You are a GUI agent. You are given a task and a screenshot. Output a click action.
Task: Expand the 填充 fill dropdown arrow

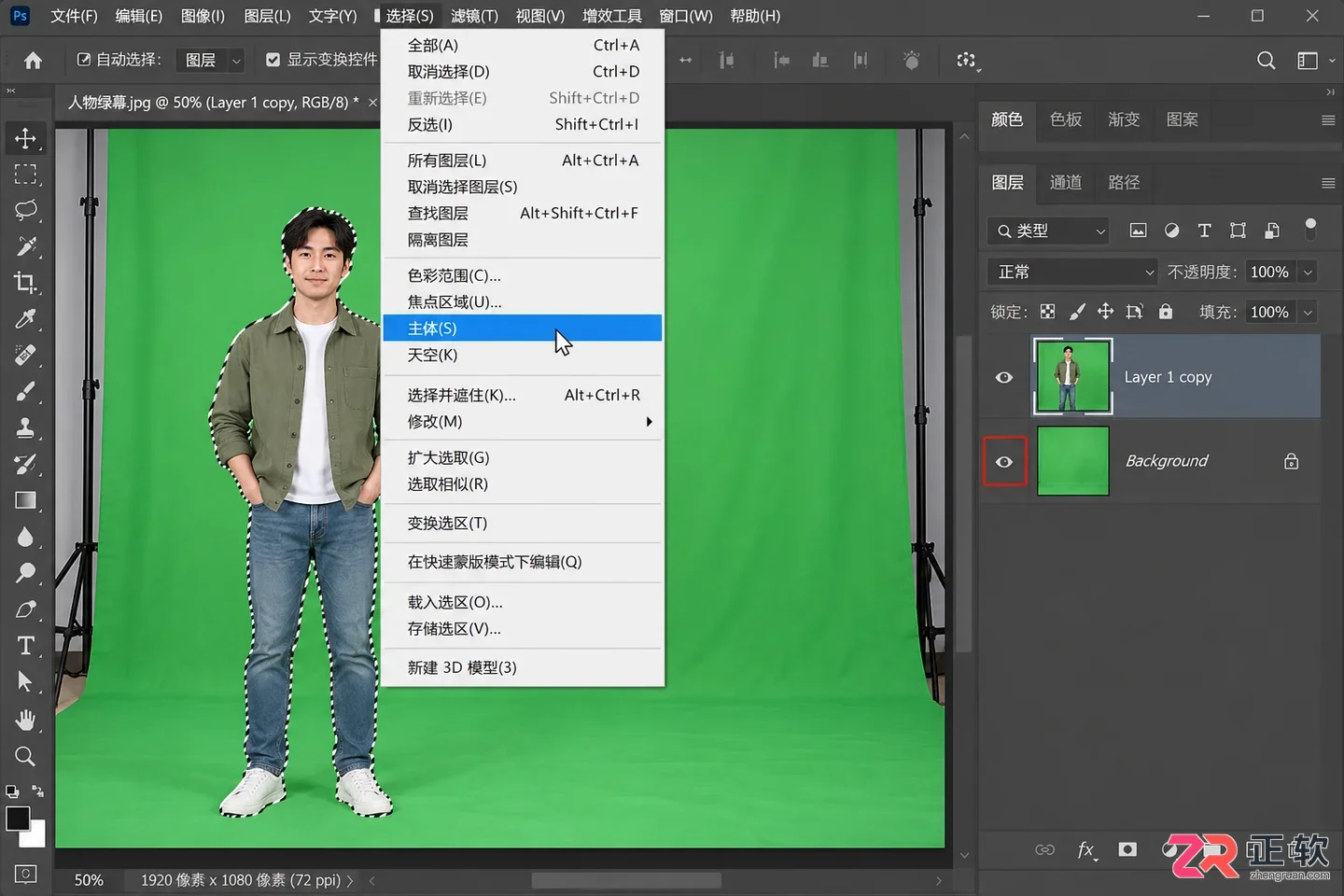1308,312
